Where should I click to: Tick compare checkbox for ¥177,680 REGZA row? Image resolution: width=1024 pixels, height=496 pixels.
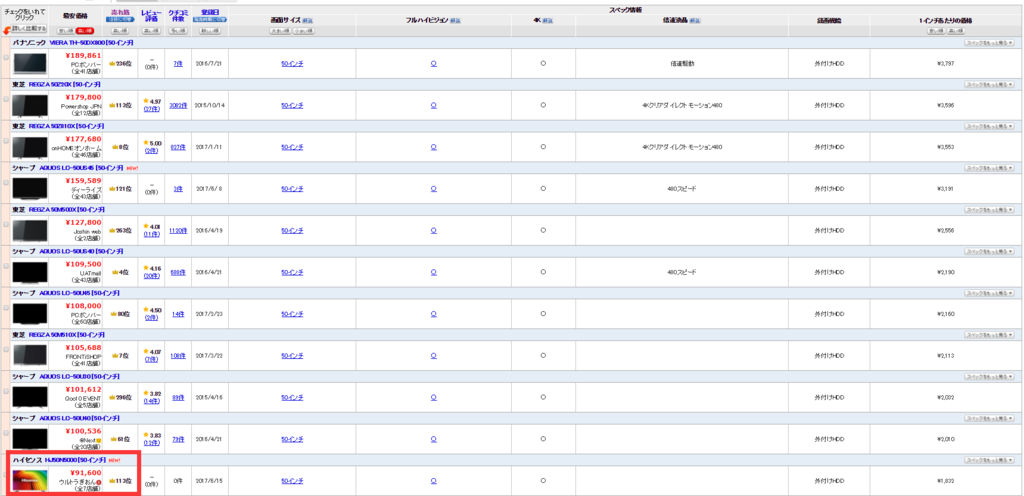7,140
